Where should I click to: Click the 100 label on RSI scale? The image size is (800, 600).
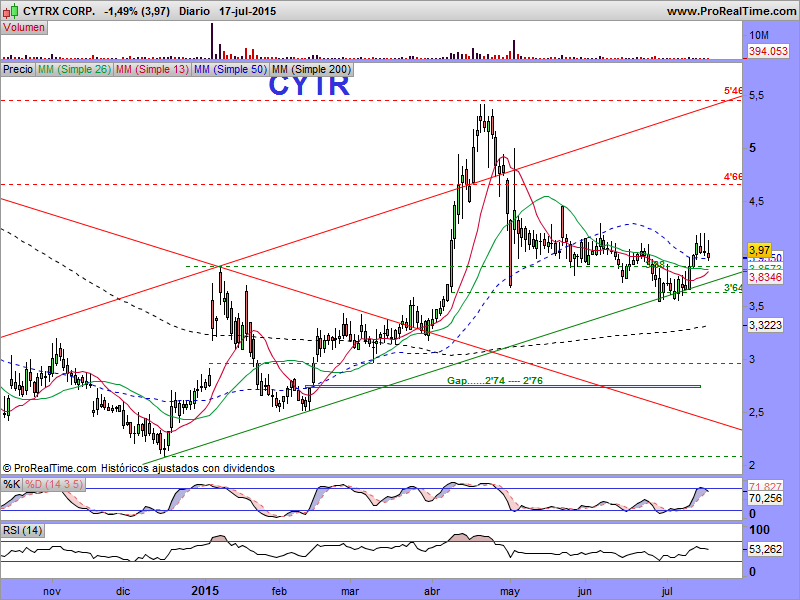(x=760, y=530)
